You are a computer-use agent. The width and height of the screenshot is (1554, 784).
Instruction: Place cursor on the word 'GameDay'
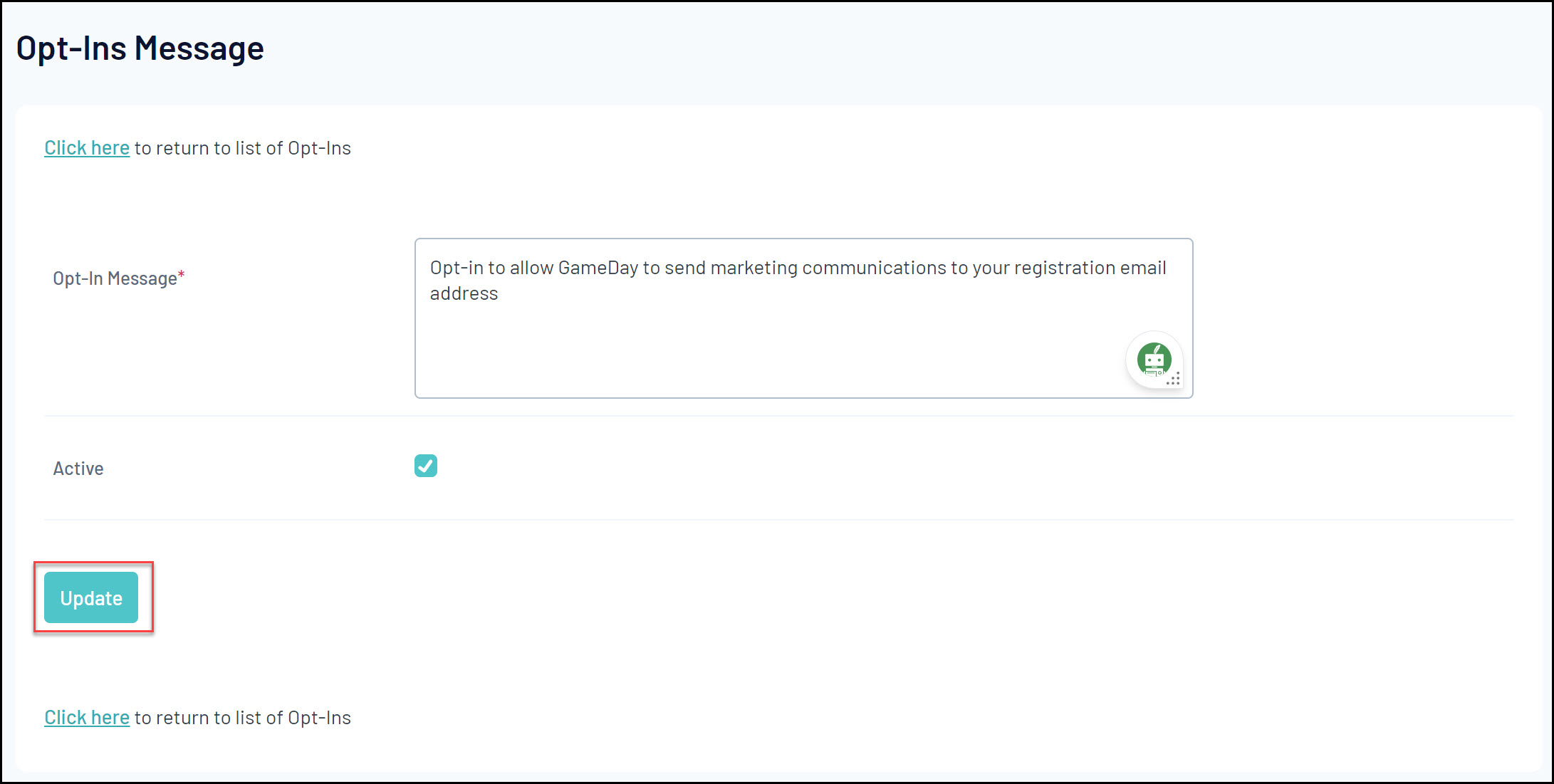click(x=598, y=268)
